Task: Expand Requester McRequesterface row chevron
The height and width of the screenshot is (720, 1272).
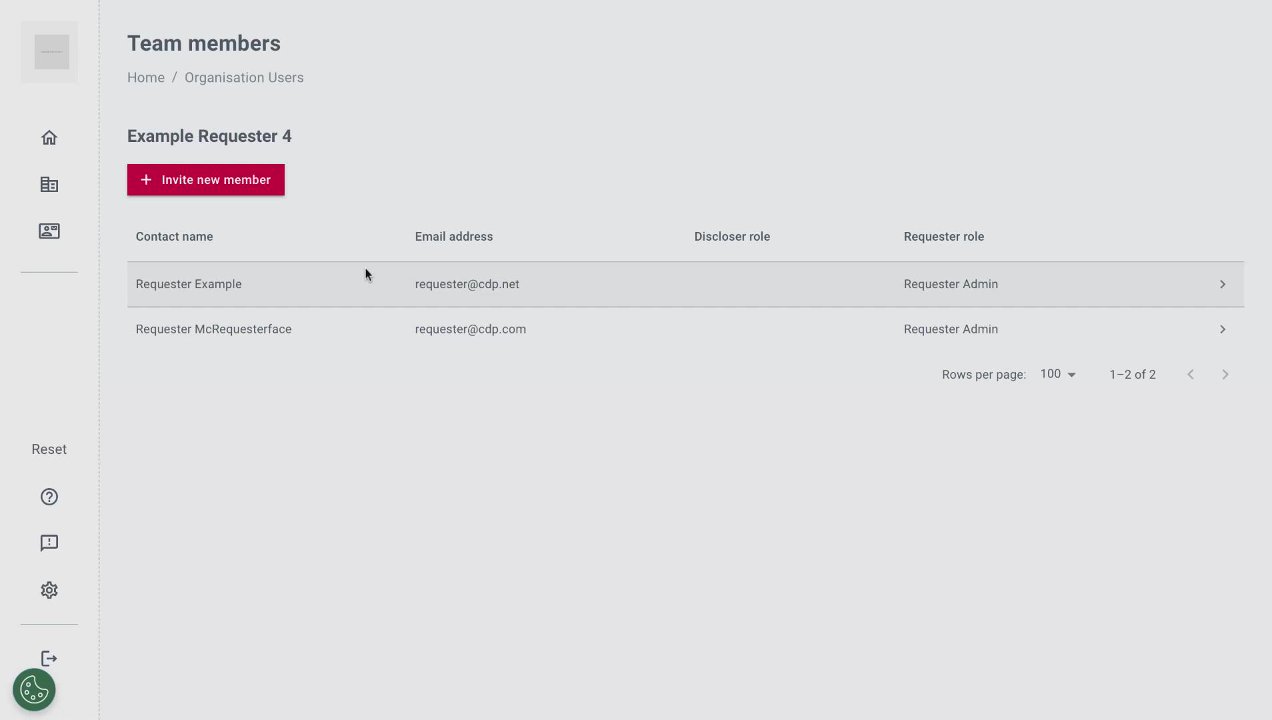Action: (x=1222, y=329)
